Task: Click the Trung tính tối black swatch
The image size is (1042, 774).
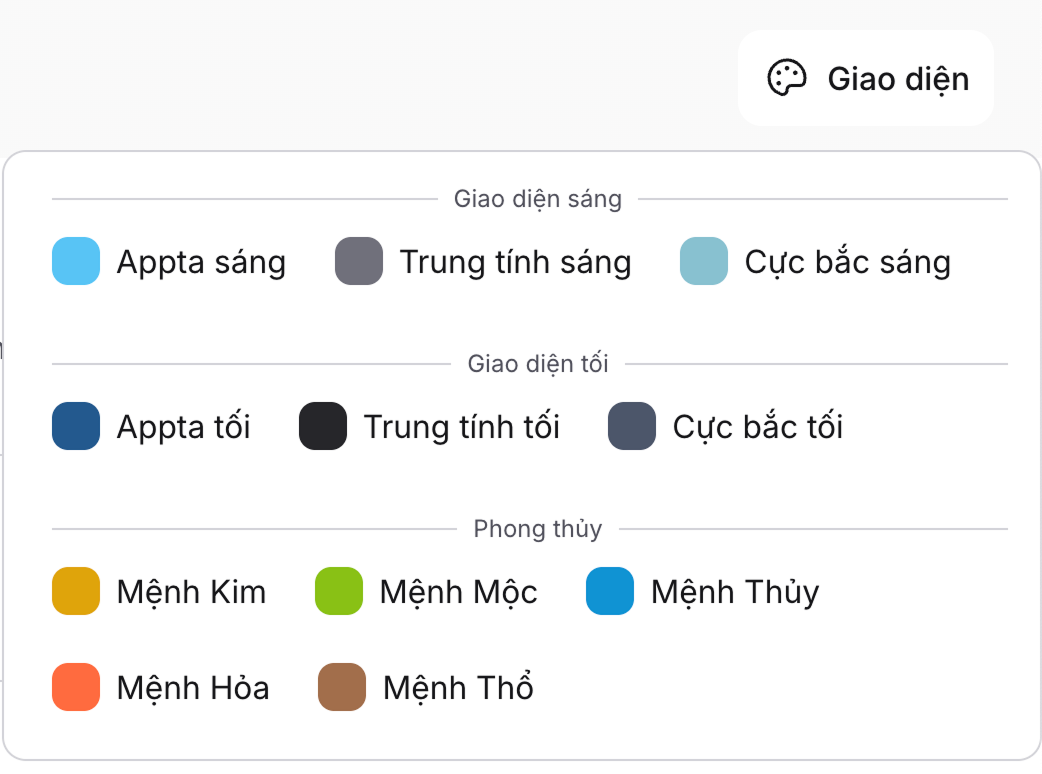Action: point(321,427)
